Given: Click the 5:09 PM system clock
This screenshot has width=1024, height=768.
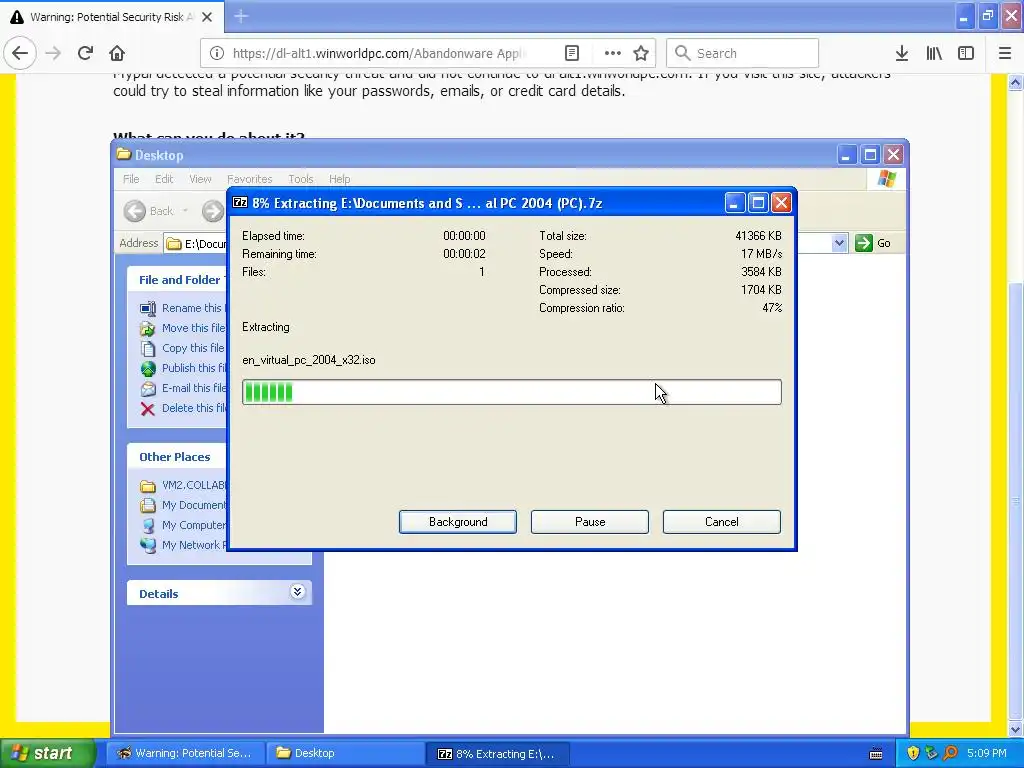Looking at the screenshot, I should pyautogui.click(x=986, y=753).
